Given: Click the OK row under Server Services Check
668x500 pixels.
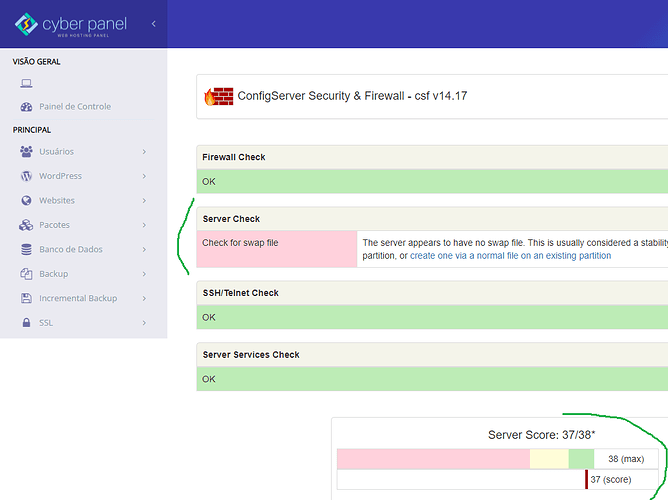Looking at the screenshot, I should pyautogui.click(x=432, y=379).
